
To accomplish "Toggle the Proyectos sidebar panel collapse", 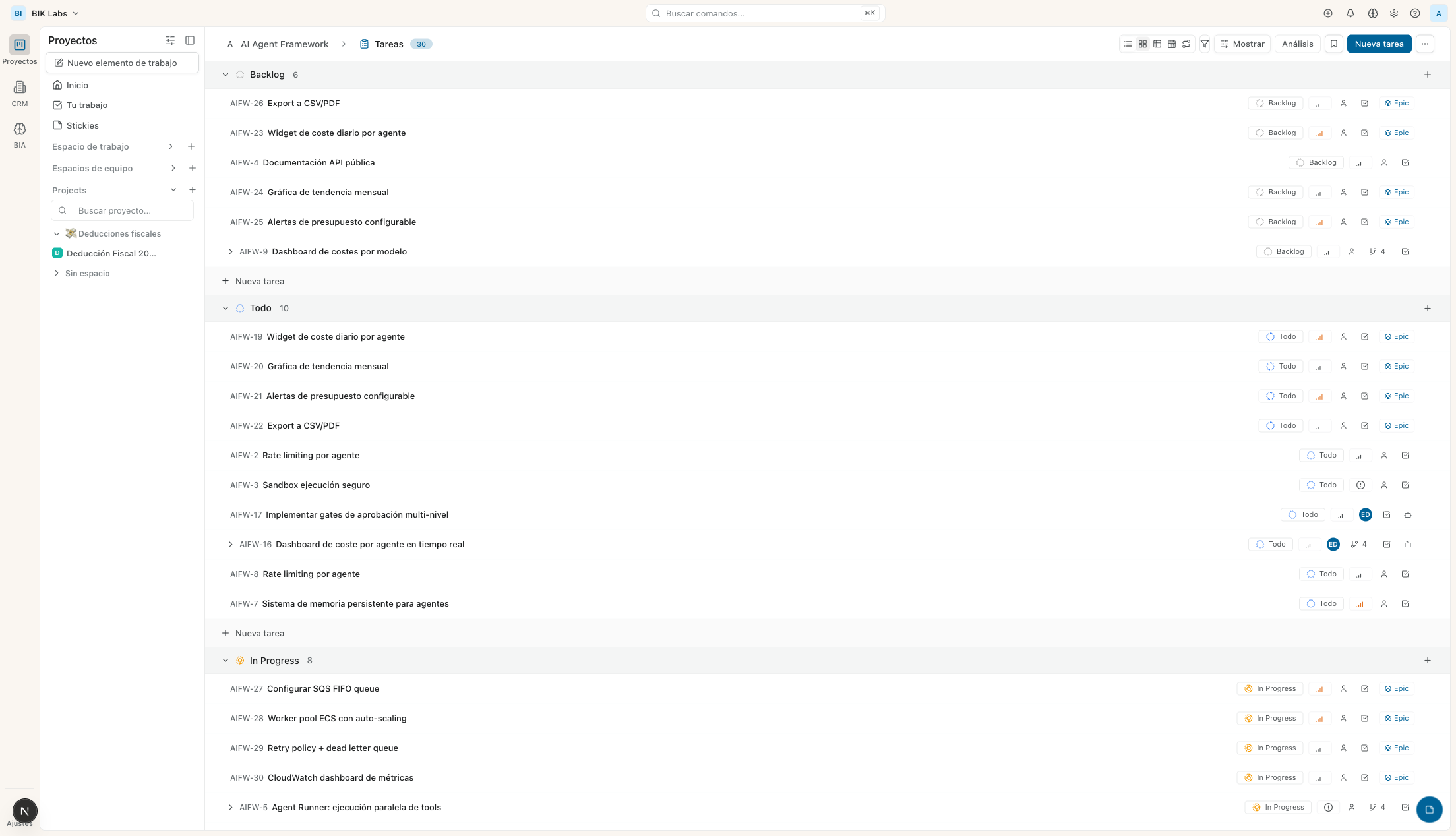I will click(190, 40).
